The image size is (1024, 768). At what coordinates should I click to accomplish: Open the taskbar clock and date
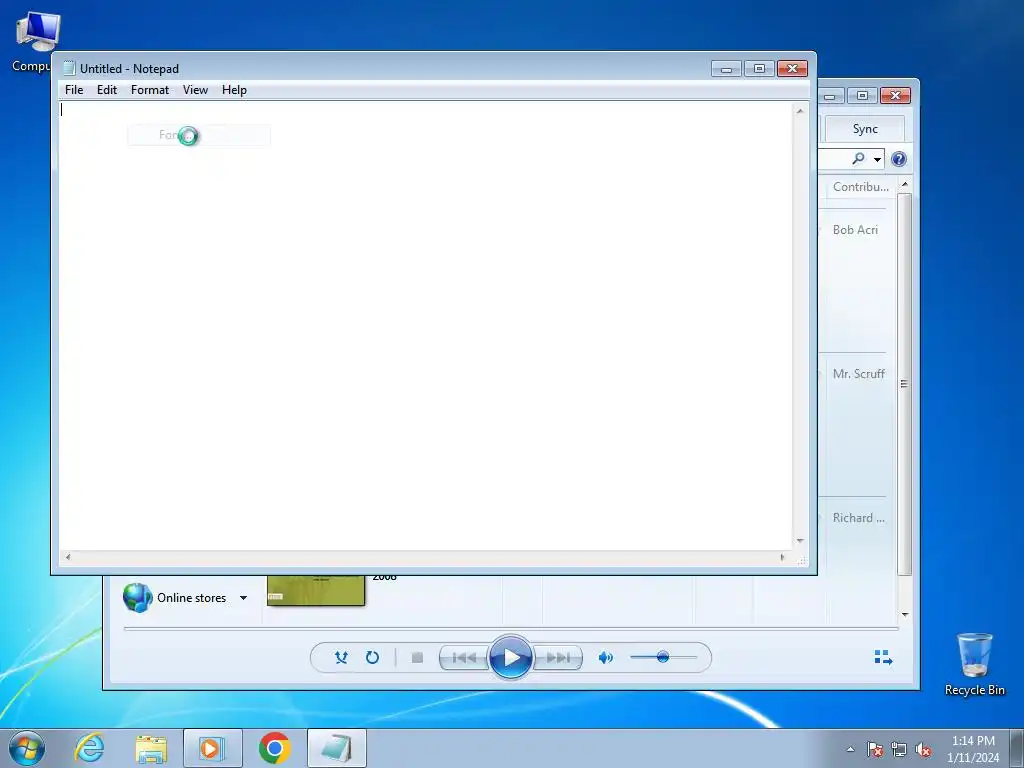click(973, 749)
